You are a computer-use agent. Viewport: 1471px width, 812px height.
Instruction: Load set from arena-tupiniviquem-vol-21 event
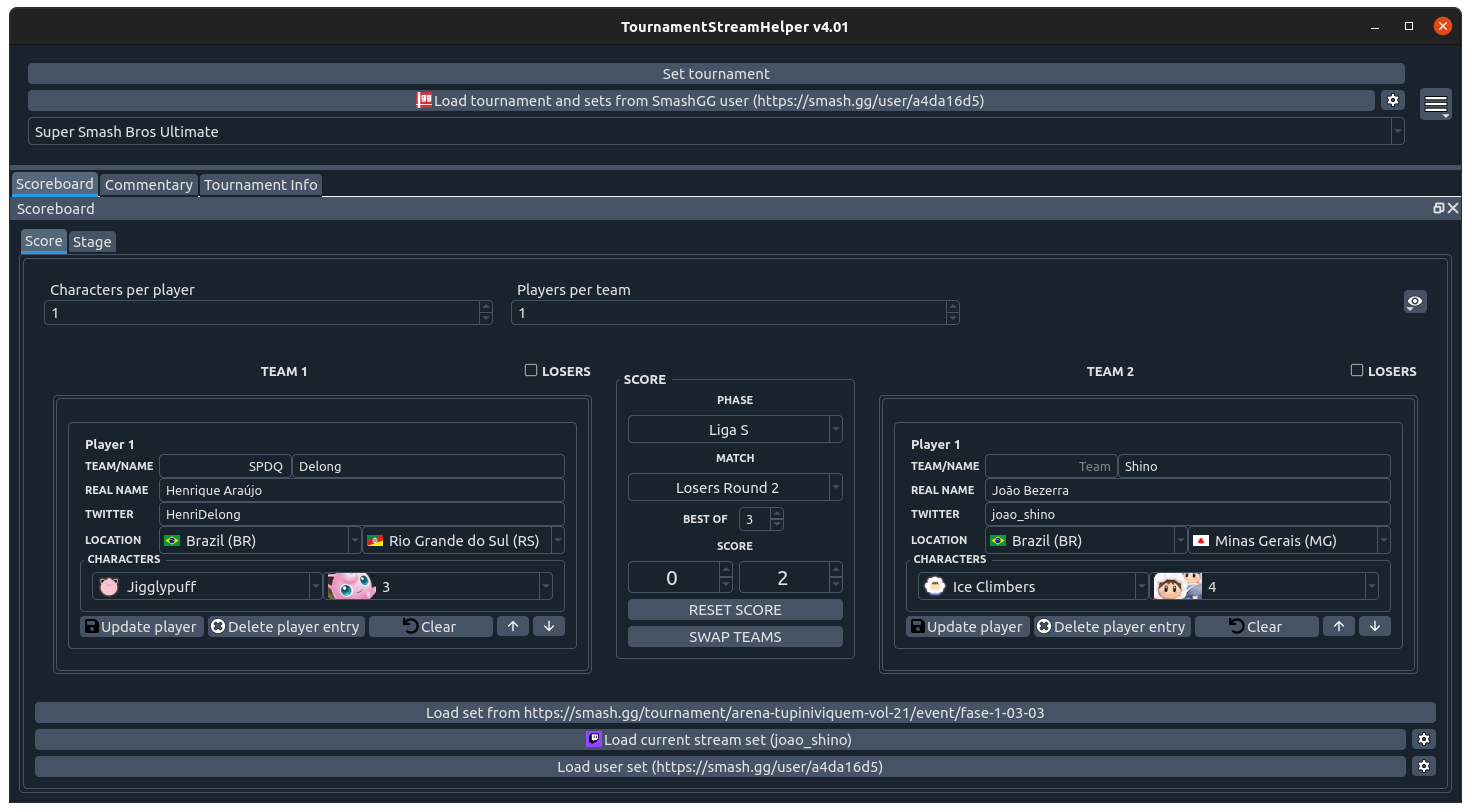[735, 712]
